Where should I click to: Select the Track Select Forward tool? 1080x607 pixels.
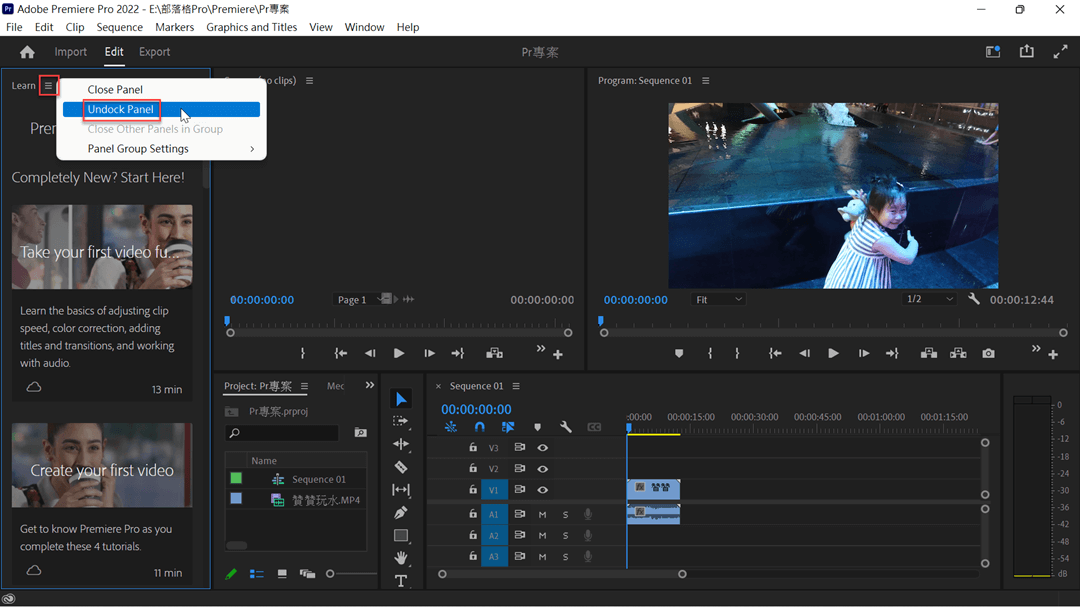point(401,421)
